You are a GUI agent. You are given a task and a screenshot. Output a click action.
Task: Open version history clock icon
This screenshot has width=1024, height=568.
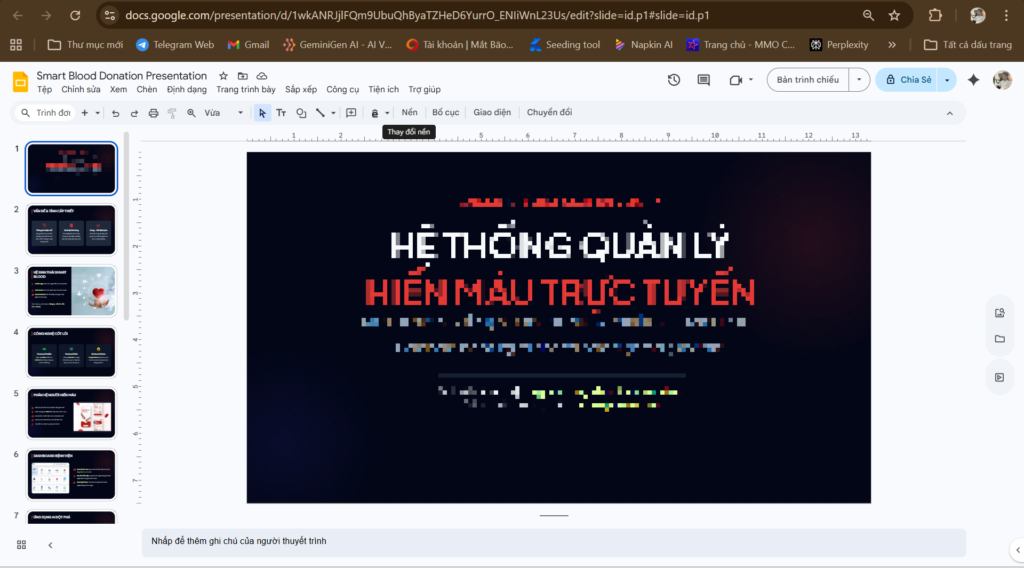pyautogui.click(x=674, y=80)
